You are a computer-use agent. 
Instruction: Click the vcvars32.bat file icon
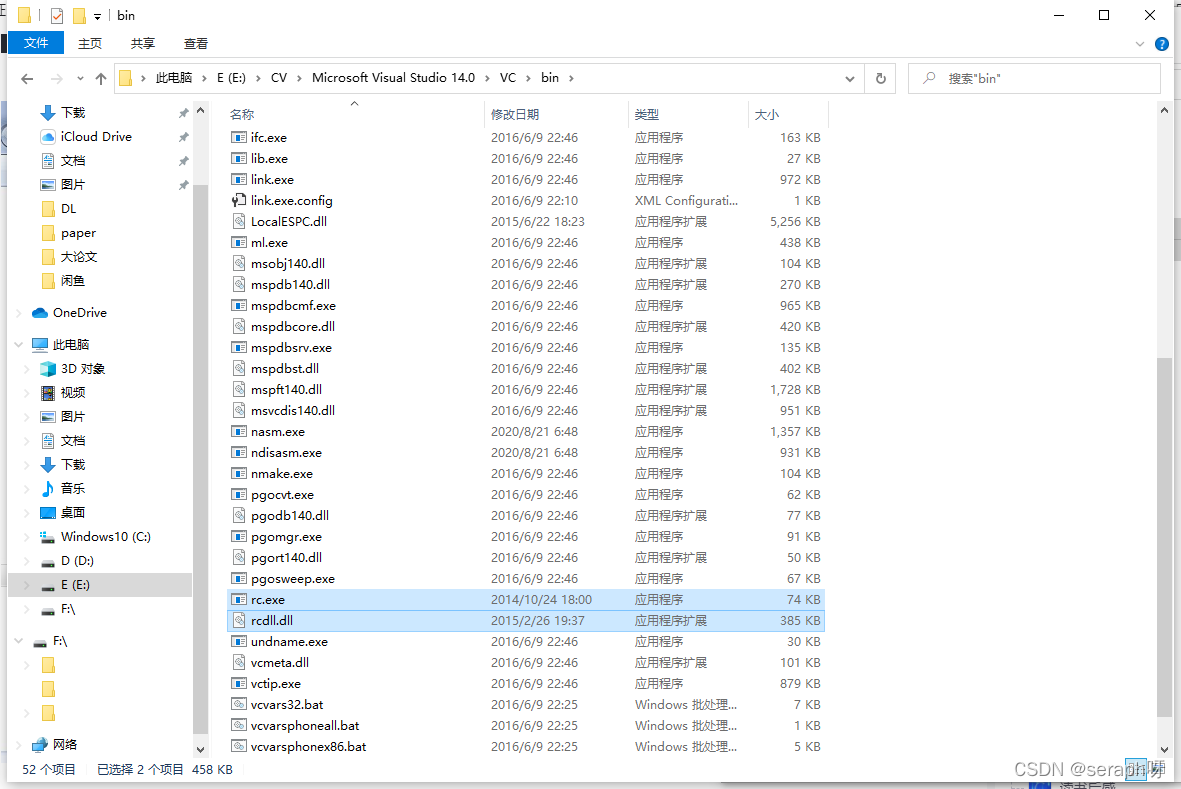point(239,705)
